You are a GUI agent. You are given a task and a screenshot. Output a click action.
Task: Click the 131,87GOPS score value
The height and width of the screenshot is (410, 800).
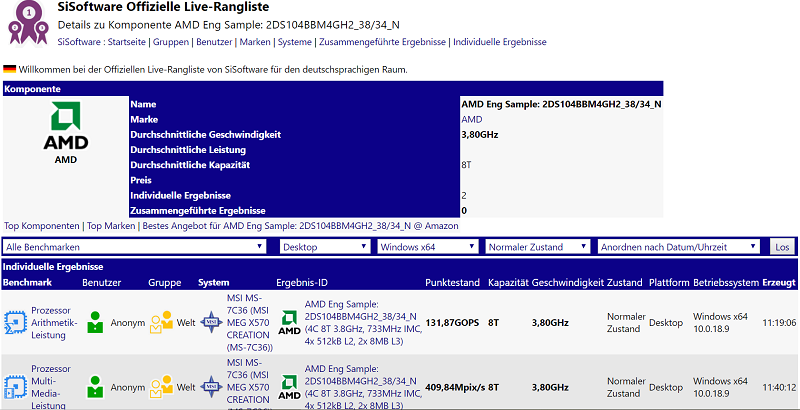pos(452,323)
